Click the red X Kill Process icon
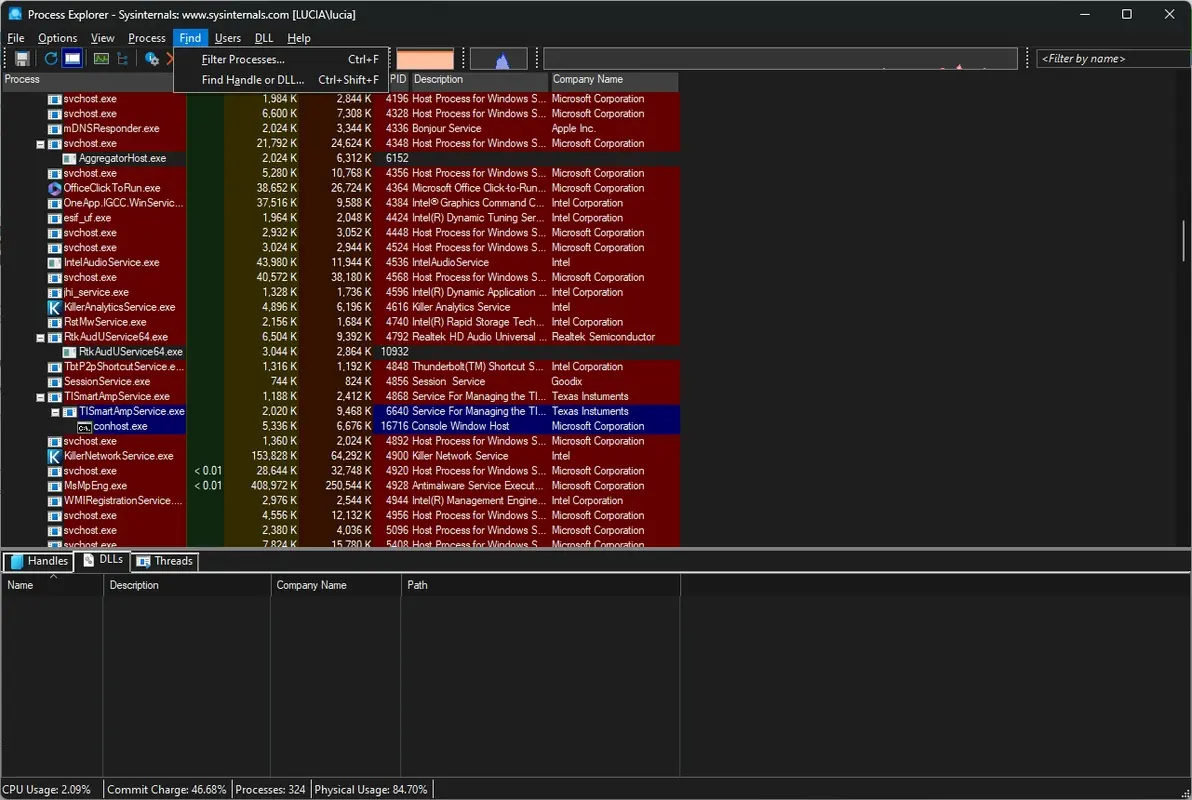 [170, 59]
